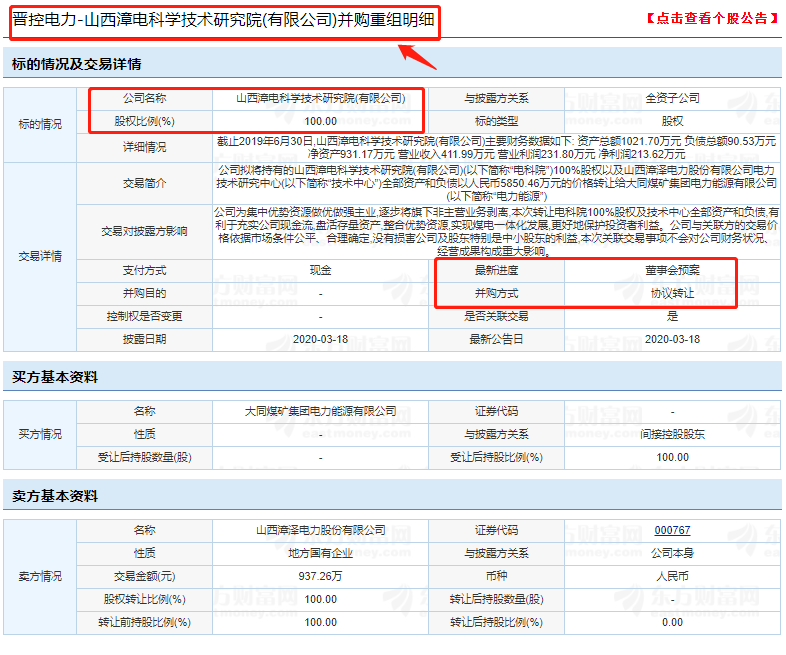Click the 转让前持股比例(%) label cell

(144, 622)
